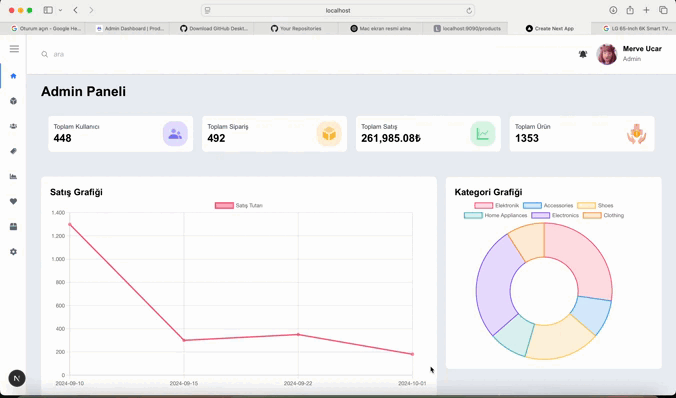Click the 2024-09-10 data point on line chart
676x398 pixels.
(x=70, y=224)
